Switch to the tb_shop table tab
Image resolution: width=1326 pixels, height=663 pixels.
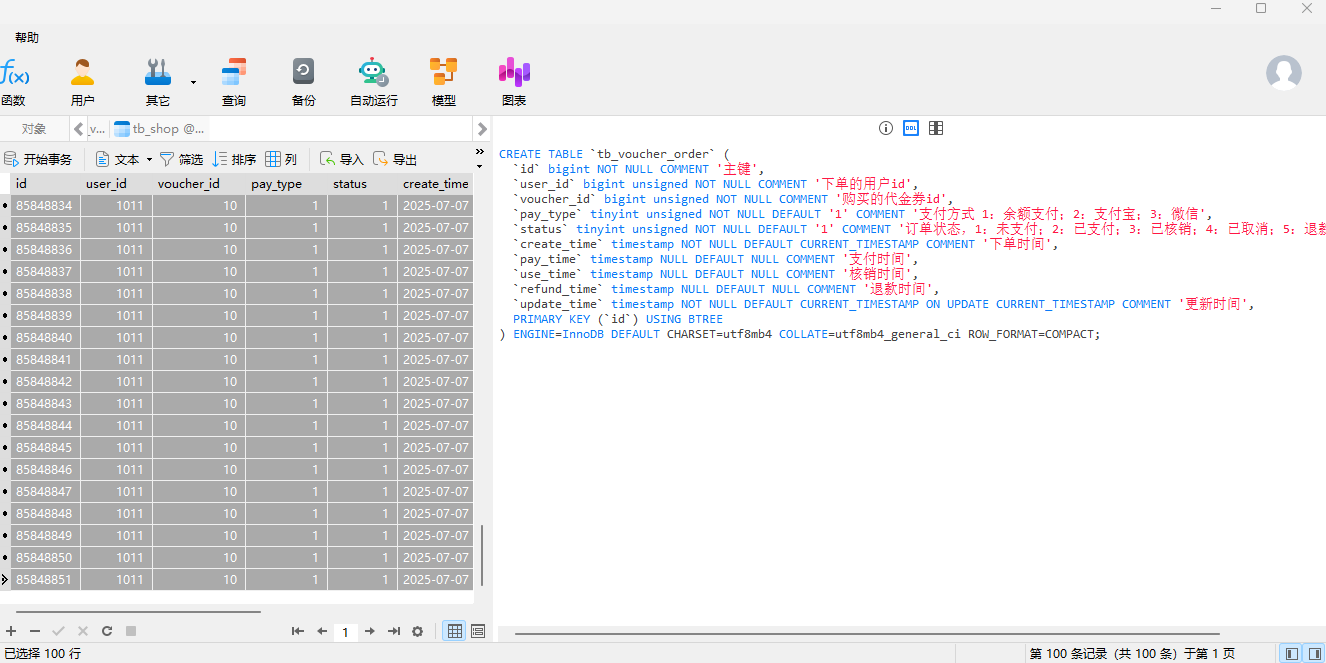pos(159,129)
